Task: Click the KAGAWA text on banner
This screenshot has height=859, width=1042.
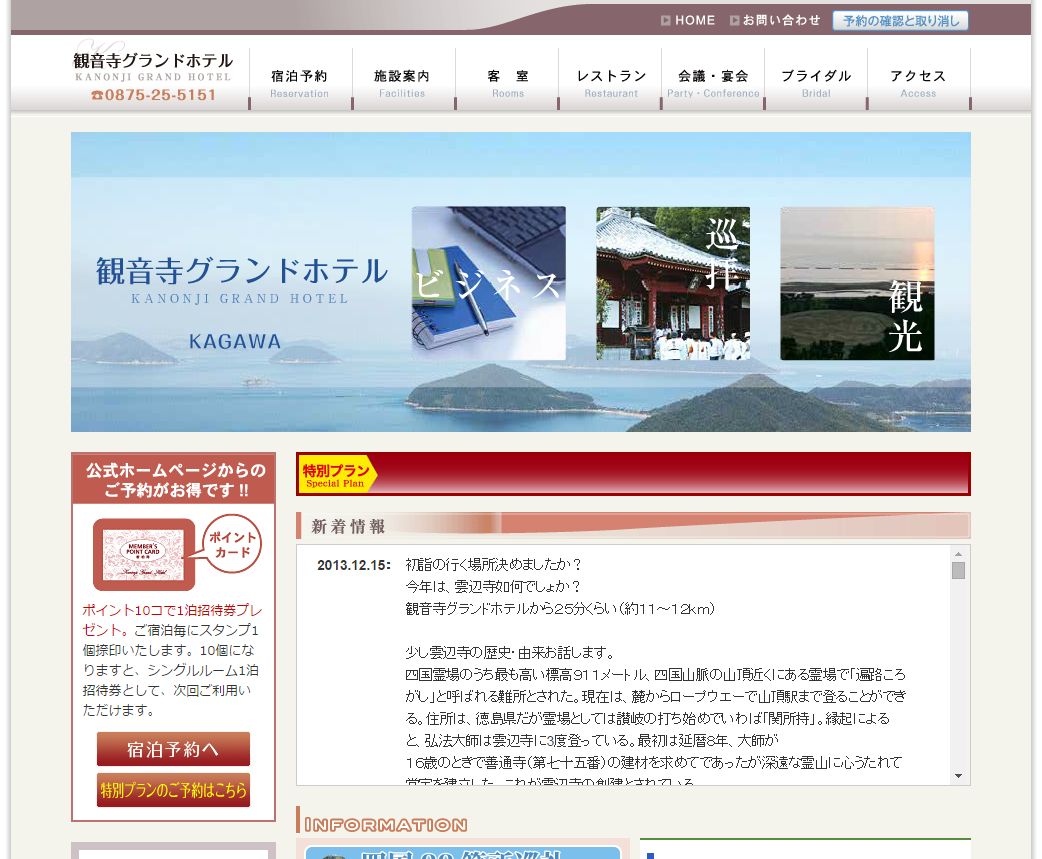Action: (x=235, y=341)
